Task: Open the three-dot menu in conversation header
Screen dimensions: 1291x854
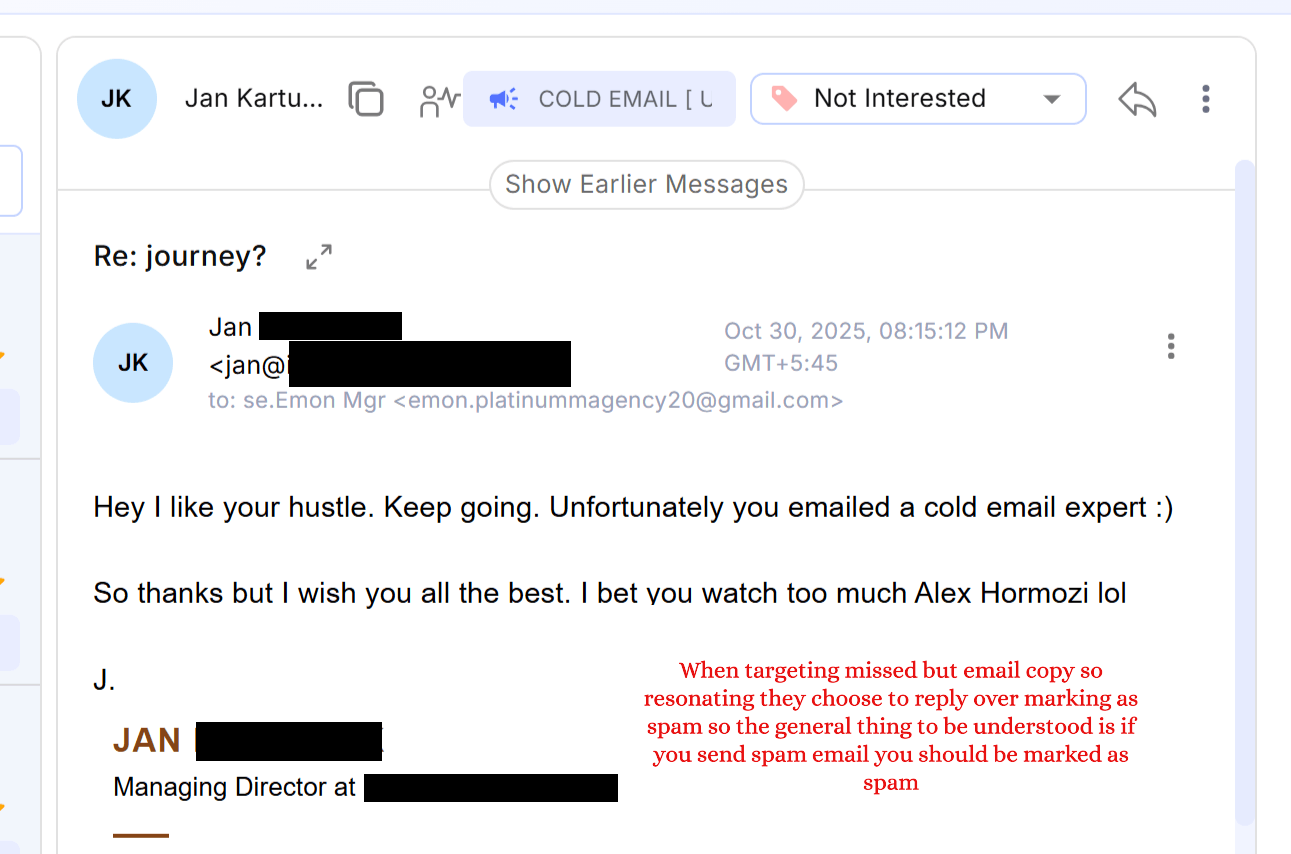Action: (x=1206, y=99)
